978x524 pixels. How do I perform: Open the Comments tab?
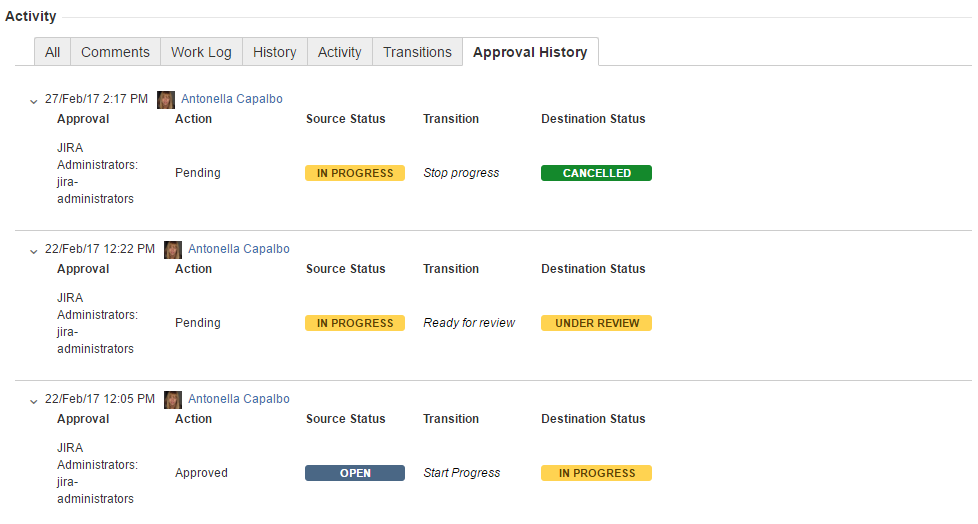tap(115, 52)
